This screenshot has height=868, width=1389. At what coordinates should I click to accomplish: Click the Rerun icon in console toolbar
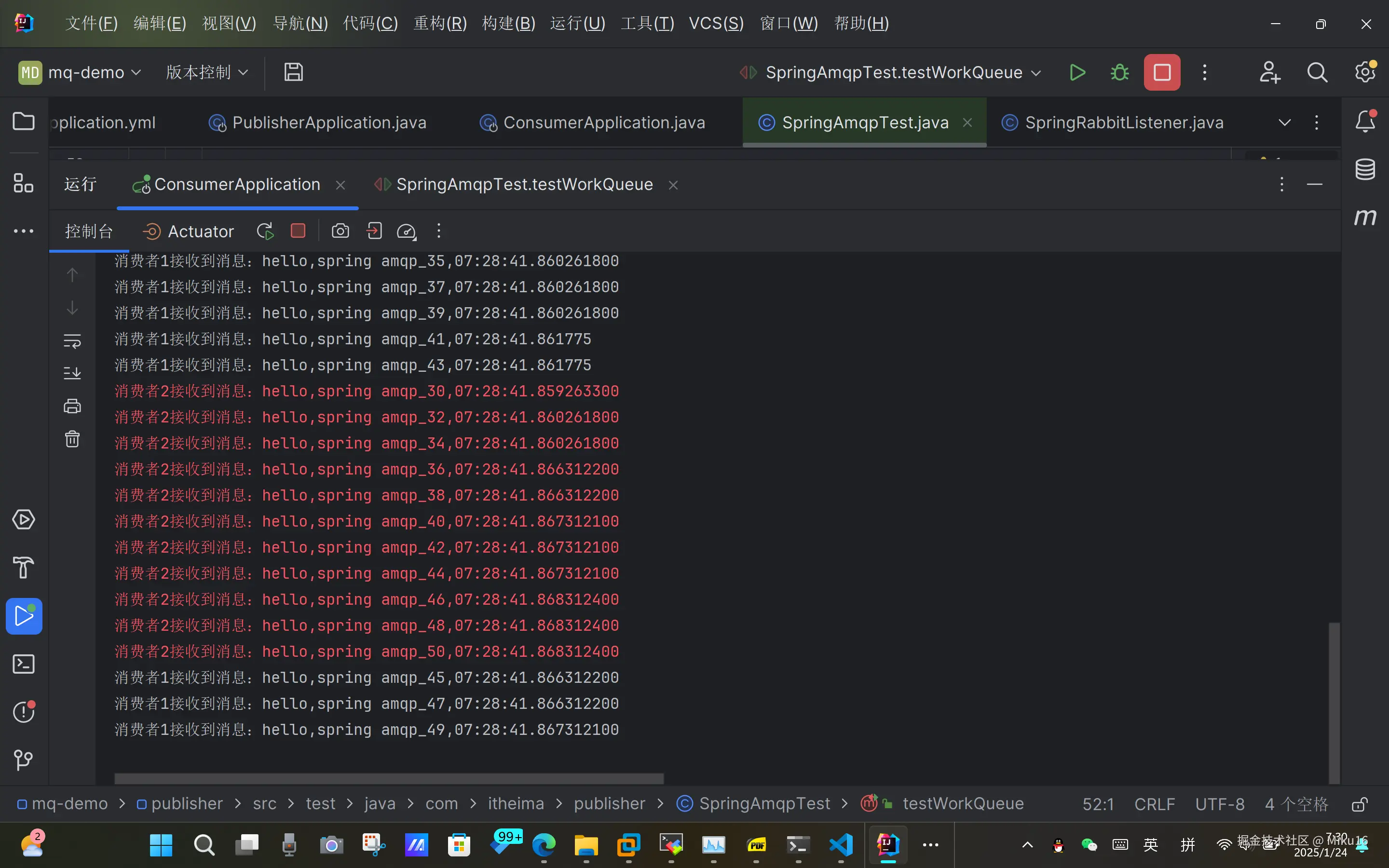pos(265,231)
